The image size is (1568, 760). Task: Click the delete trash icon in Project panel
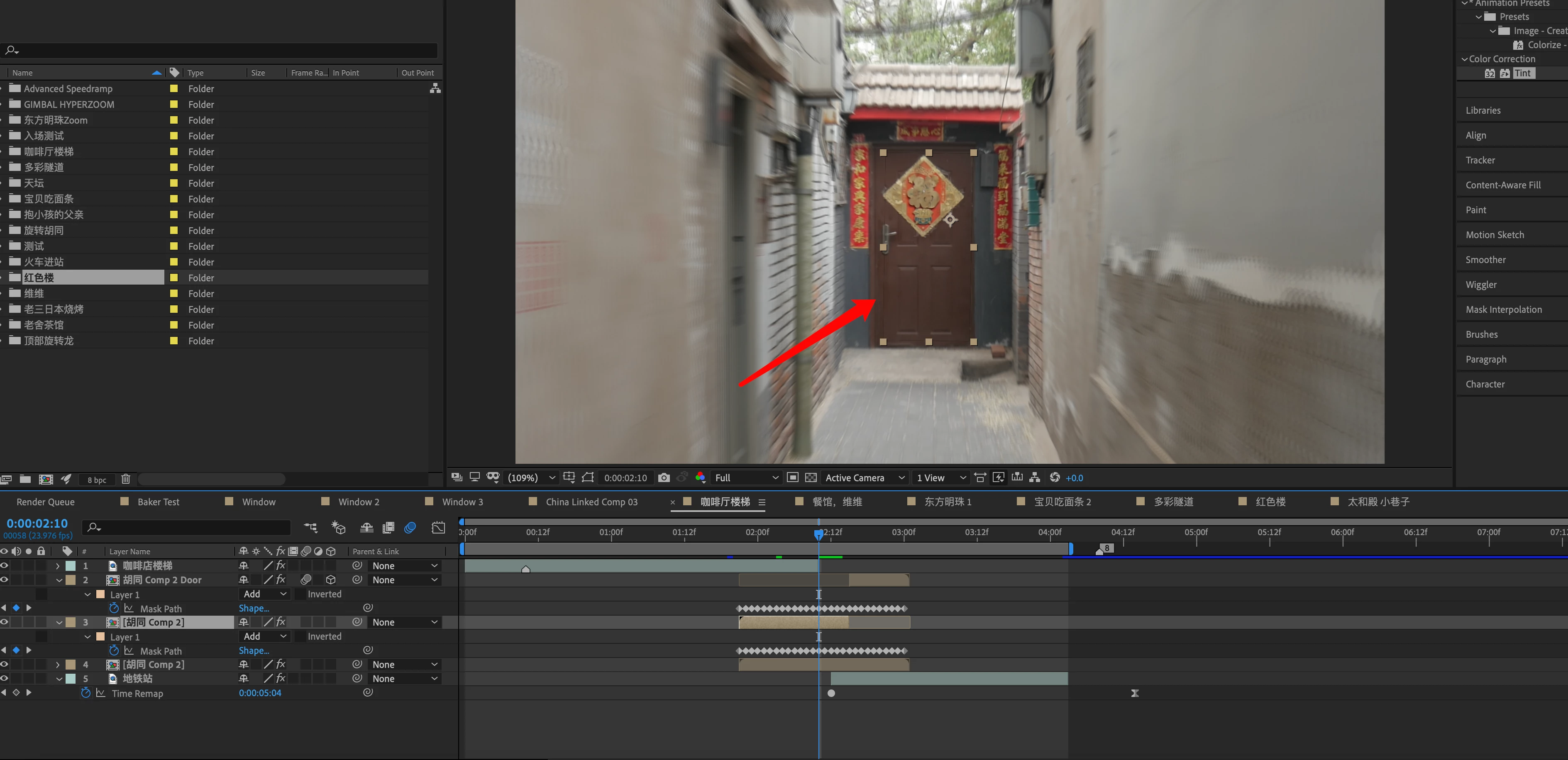pyautogui.click(x=125, y=479)
